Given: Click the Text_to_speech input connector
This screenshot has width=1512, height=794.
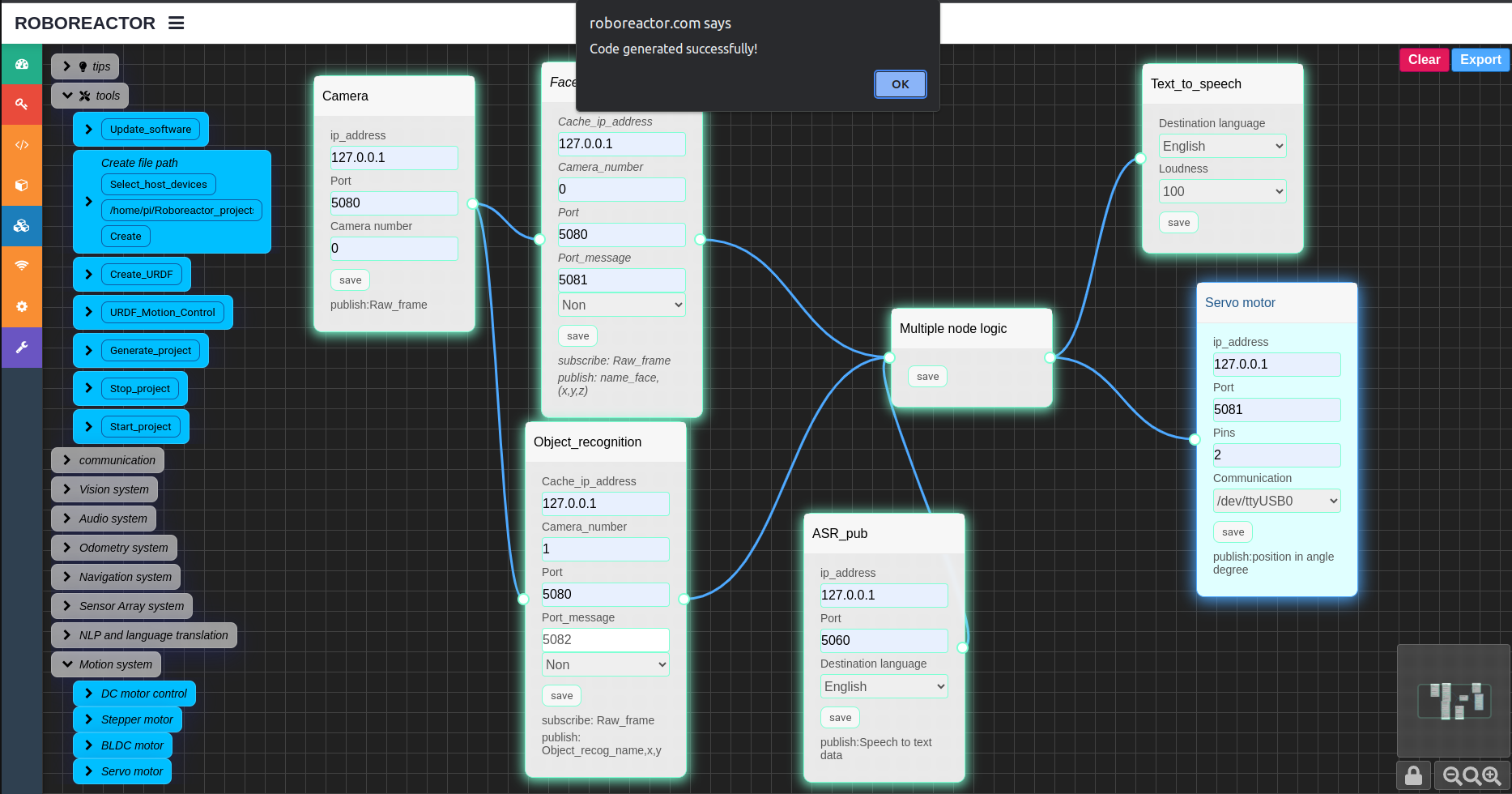Looking at the screenshot, I should tap(1140, 158).
